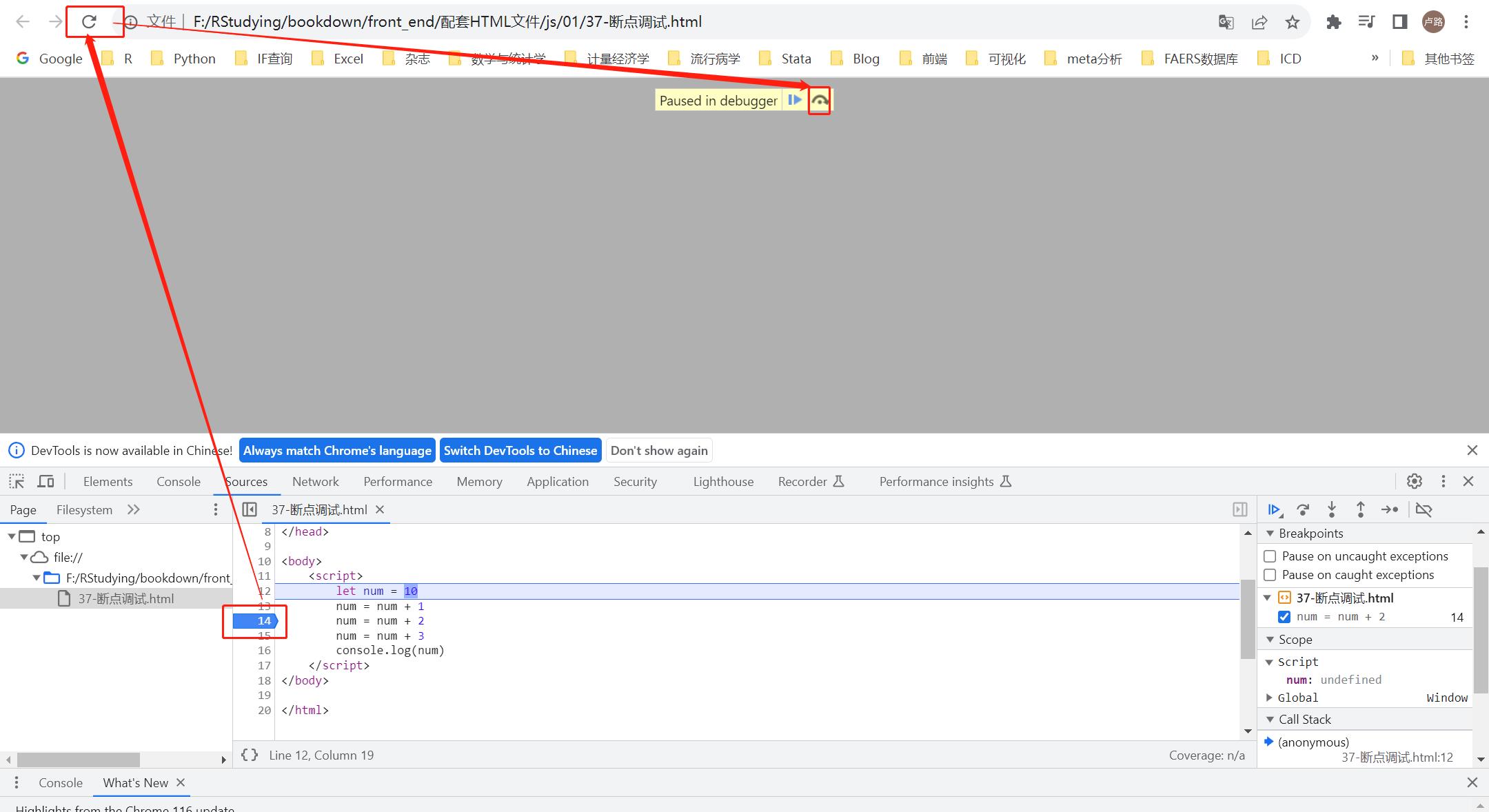Screen dimensions: 1489x812
Task: Click Always match Chrome's language button
Action: click(x=337, y=450)
